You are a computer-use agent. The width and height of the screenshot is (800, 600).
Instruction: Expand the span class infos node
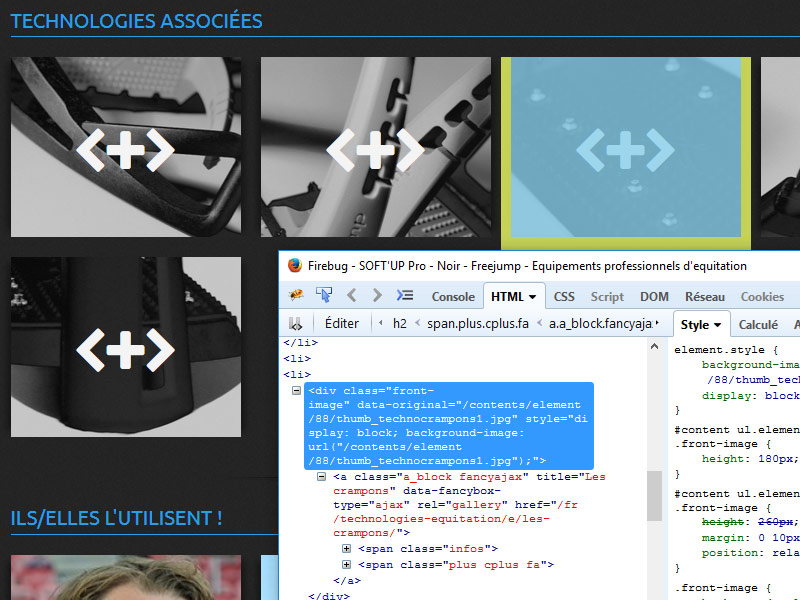click(346, 548)
